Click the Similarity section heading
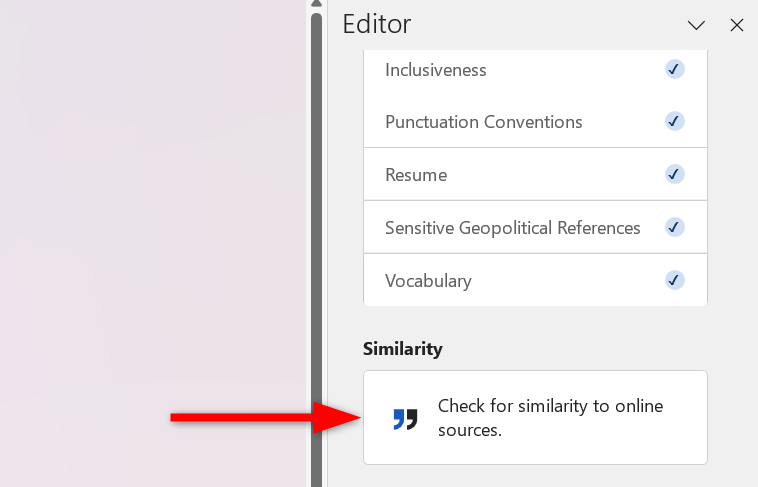The image size is (758, 487). (x=403, y=349)
